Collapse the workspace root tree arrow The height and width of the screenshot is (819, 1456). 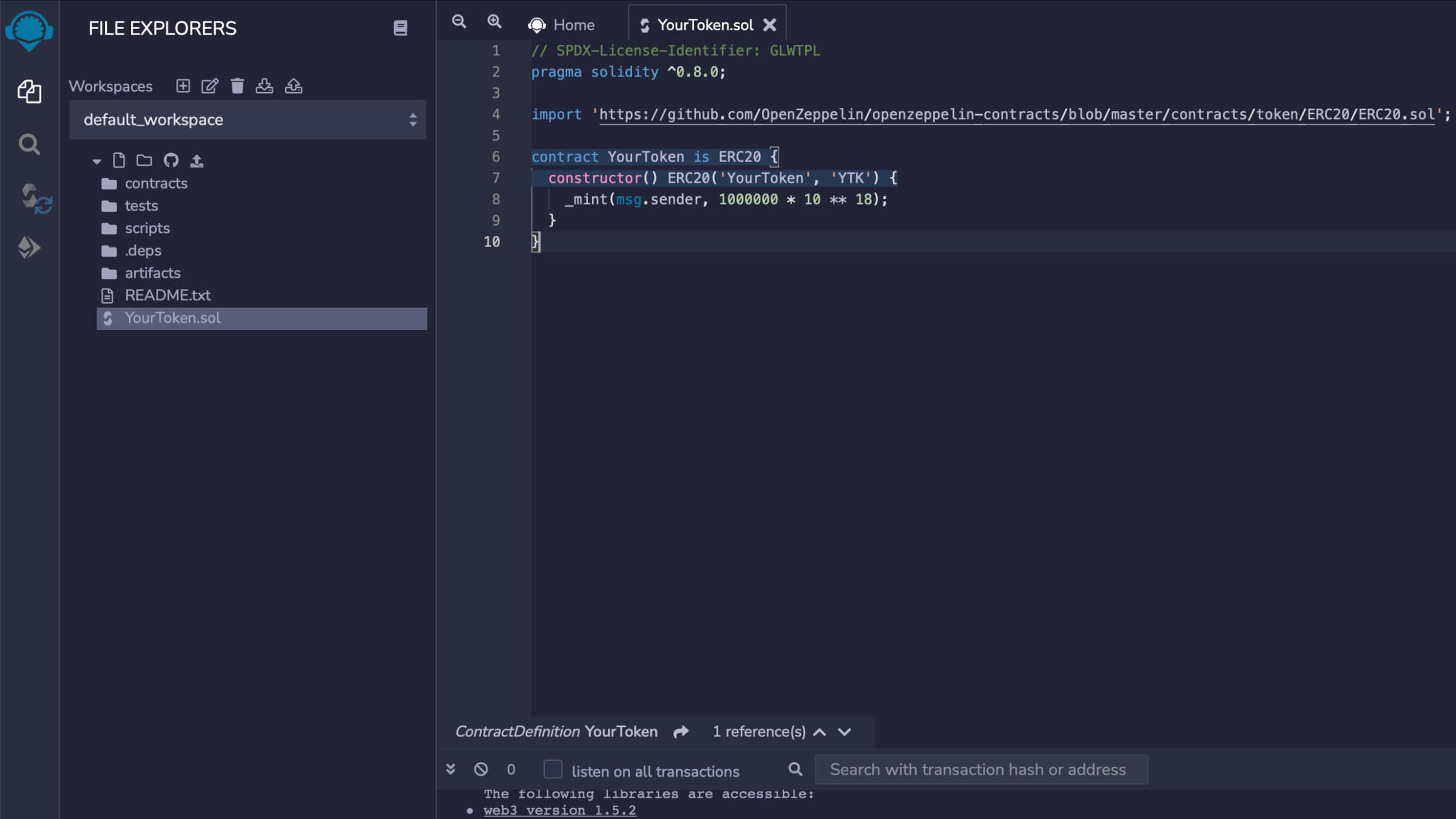[96, 161]
